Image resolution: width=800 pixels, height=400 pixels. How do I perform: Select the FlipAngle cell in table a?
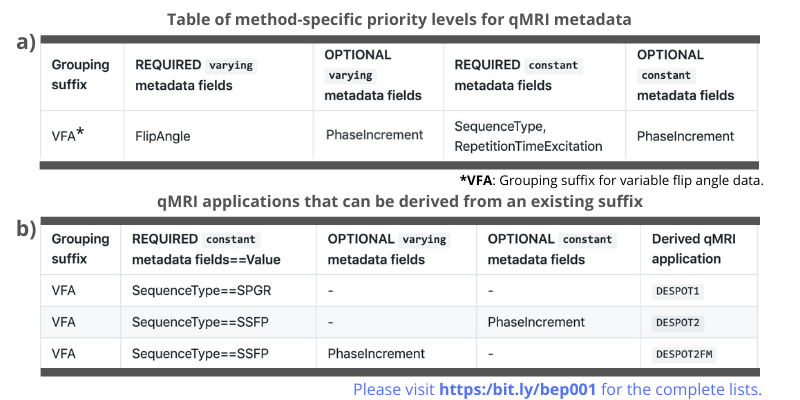coord(162,136)
